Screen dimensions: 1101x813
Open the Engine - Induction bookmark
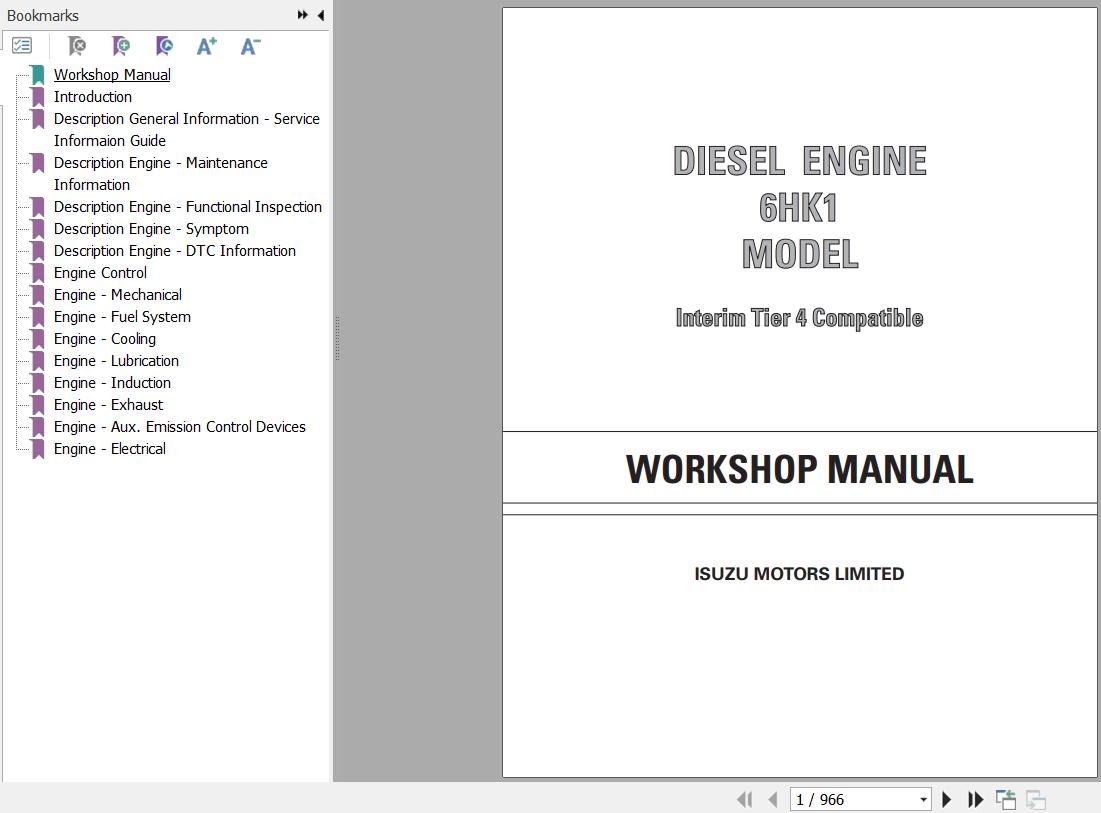pos(112,383)
